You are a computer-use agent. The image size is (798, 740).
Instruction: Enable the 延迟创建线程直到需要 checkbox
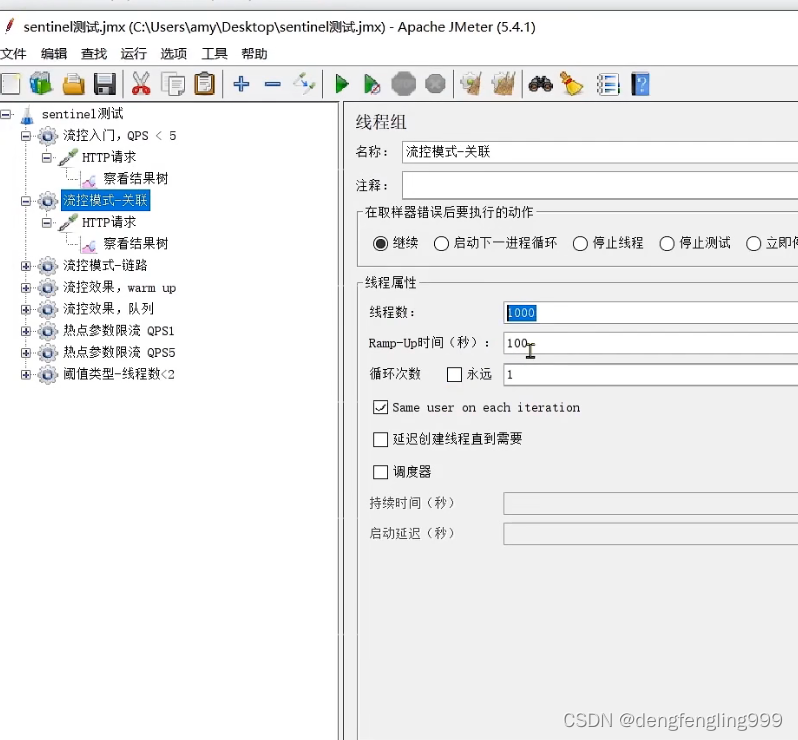[x=380, y=439]
